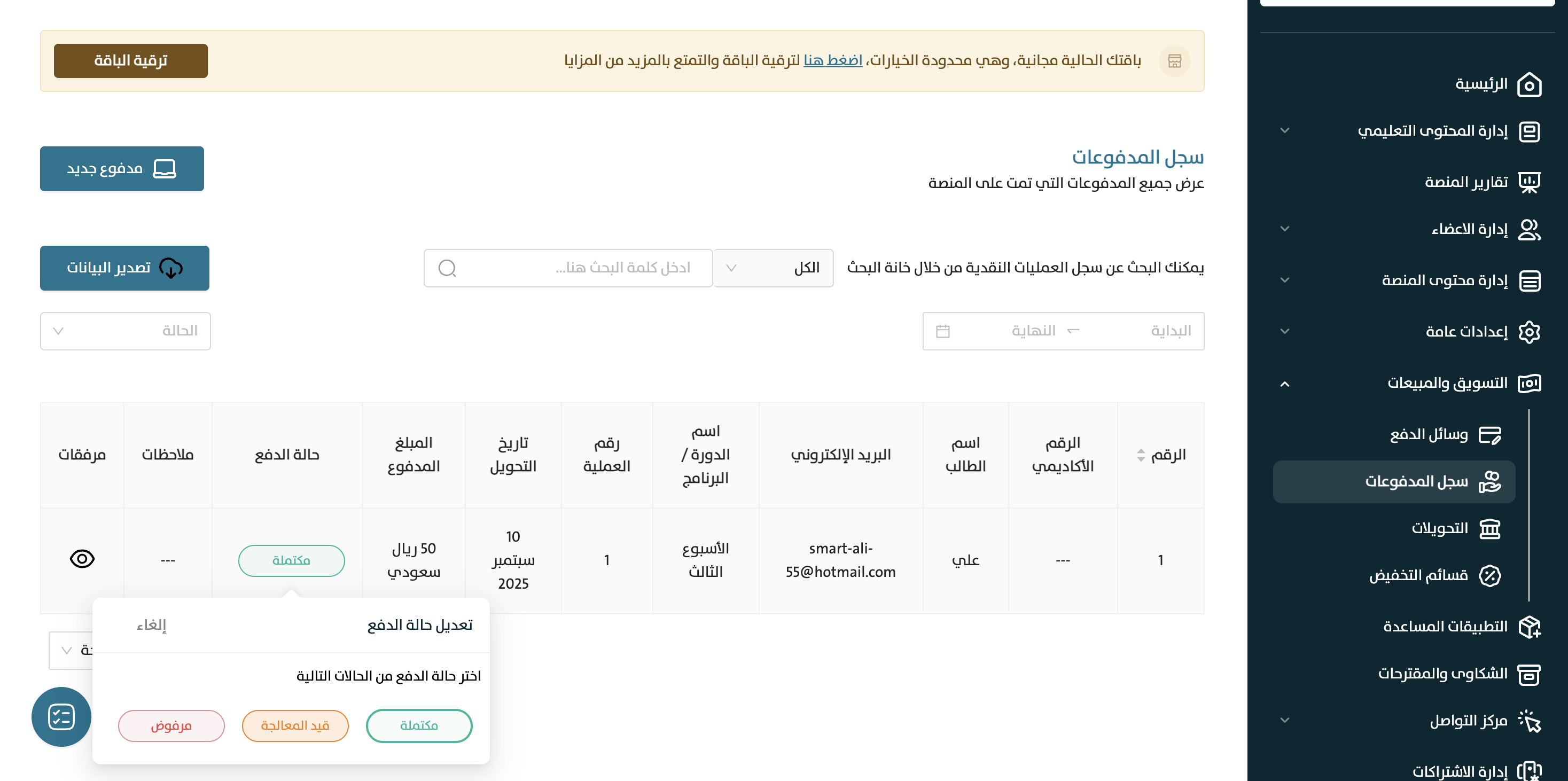
Task: Click the 'ترقية الباقة' upgrade button
Action: coord(130,61)
